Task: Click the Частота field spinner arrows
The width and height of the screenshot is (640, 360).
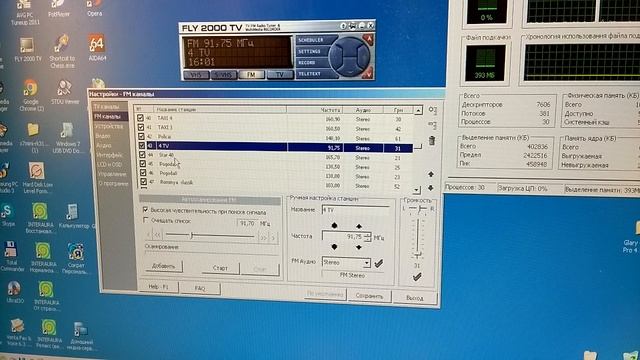Action: pyautogui.click(x=368, y=237)
